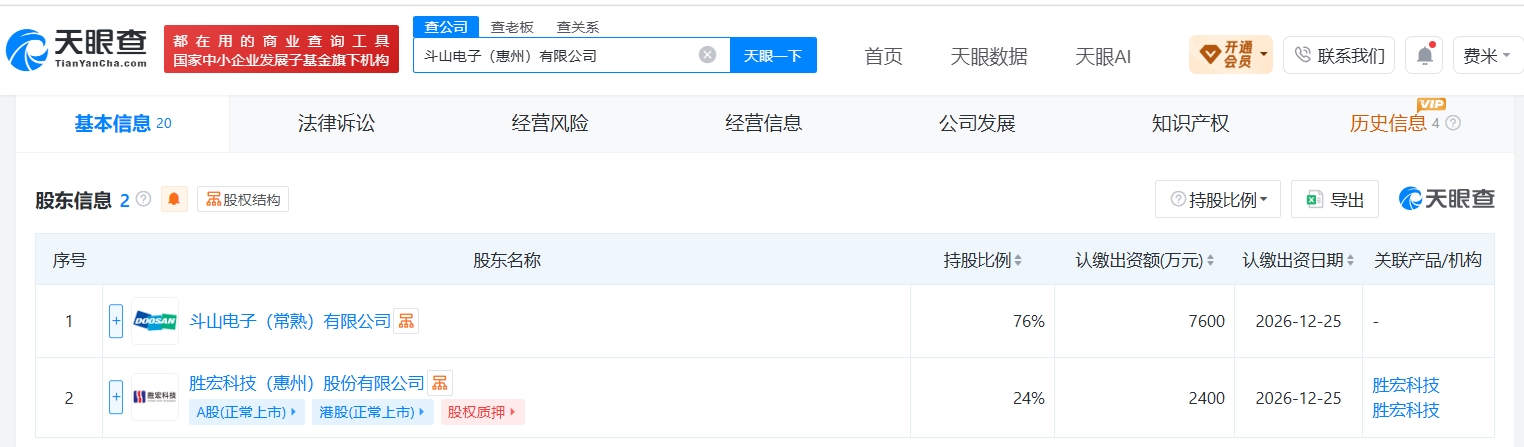
Task: Click the 天眼一下 search button
Action: [773, 55]
